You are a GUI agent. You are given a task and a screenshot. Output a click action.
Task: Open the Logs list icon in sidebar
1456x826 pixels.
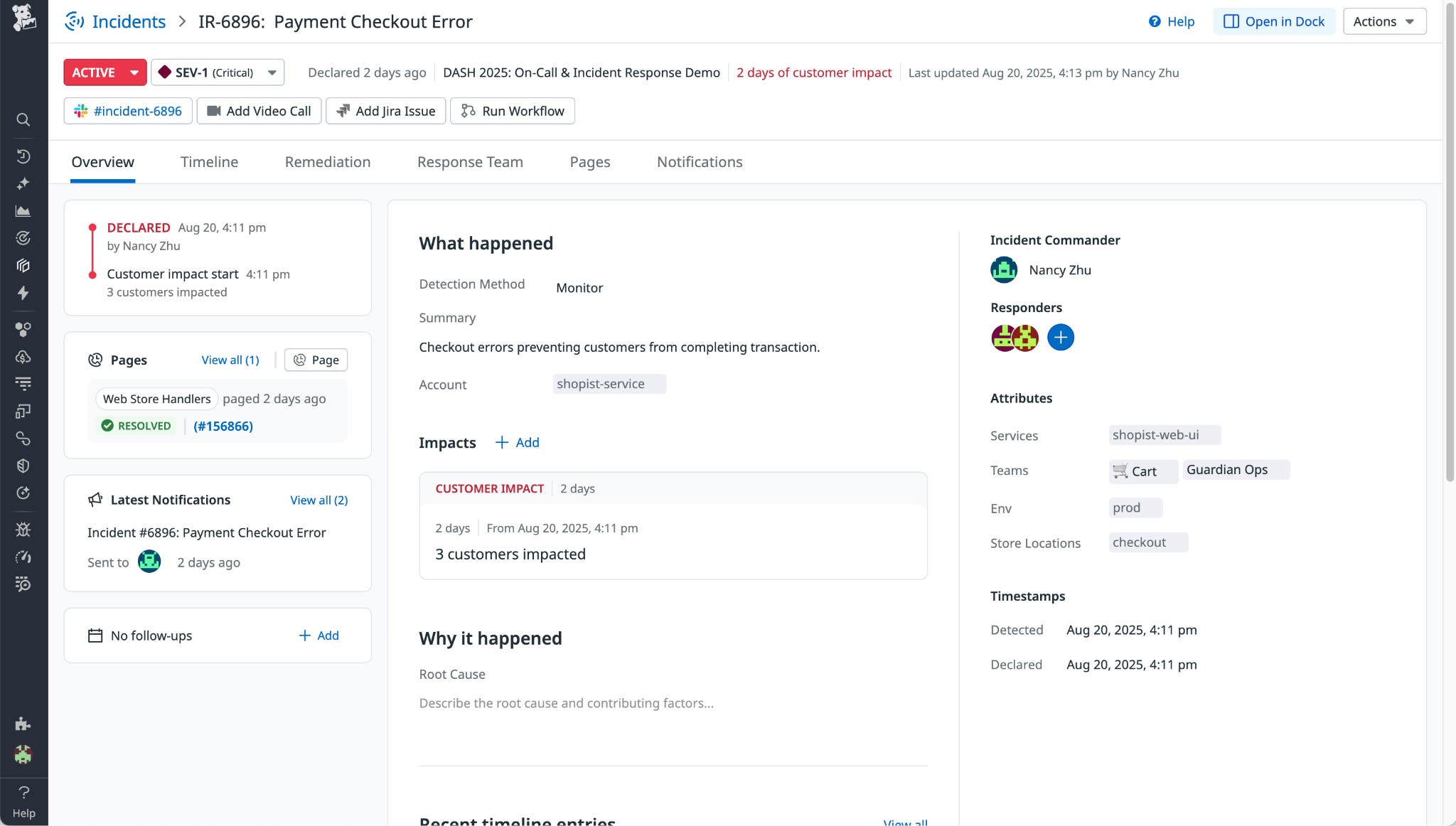(x=23, y=382)
